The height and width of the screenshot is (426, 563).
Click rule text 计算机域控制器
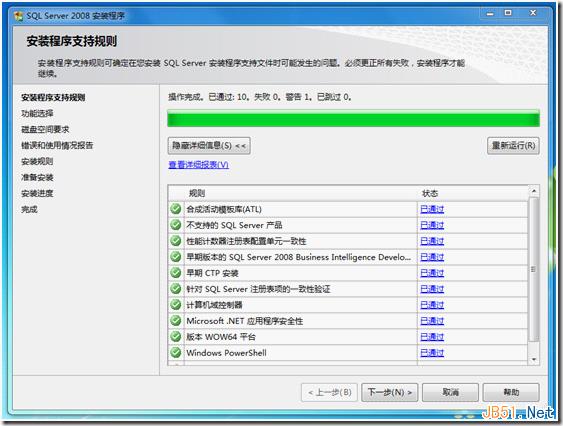(x=214, y=305)
